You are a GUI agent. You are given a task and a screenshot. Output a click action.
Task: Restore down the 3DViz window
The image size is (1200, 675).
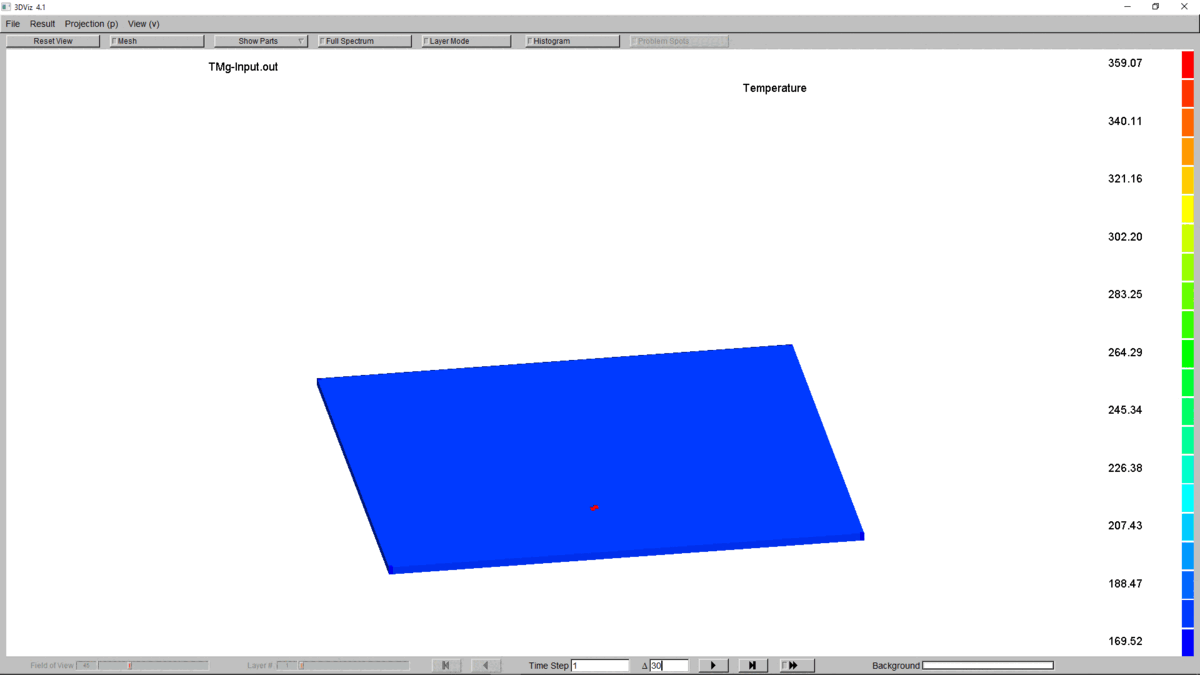coord(1155,7)
